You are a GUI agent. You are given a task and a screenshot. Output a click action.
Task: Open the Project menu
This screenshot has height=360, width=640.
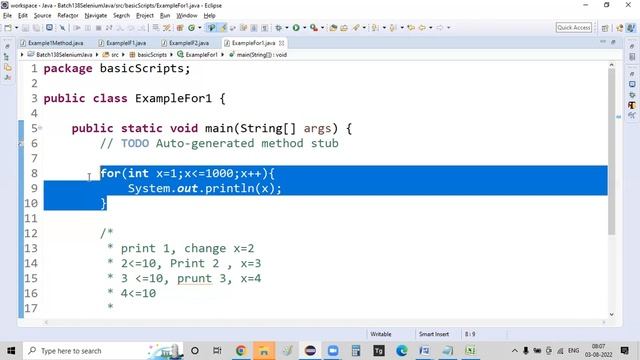tap(144, 16)
